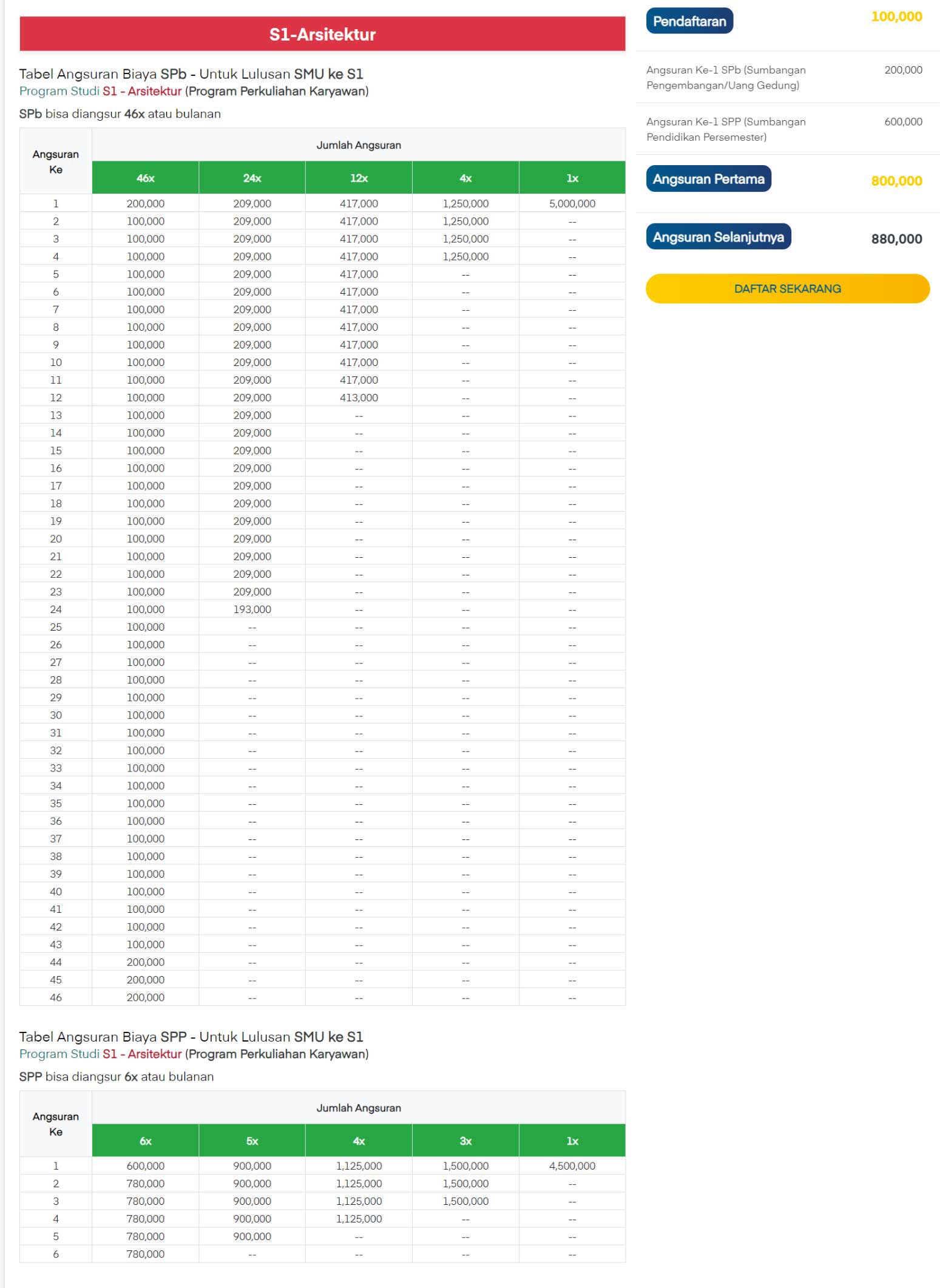Click "Angsuran Ke-1 SPP (Sumbangan Pendidikan Persemester)" label
The image size is (940, 1288).
tap(726, 129)
